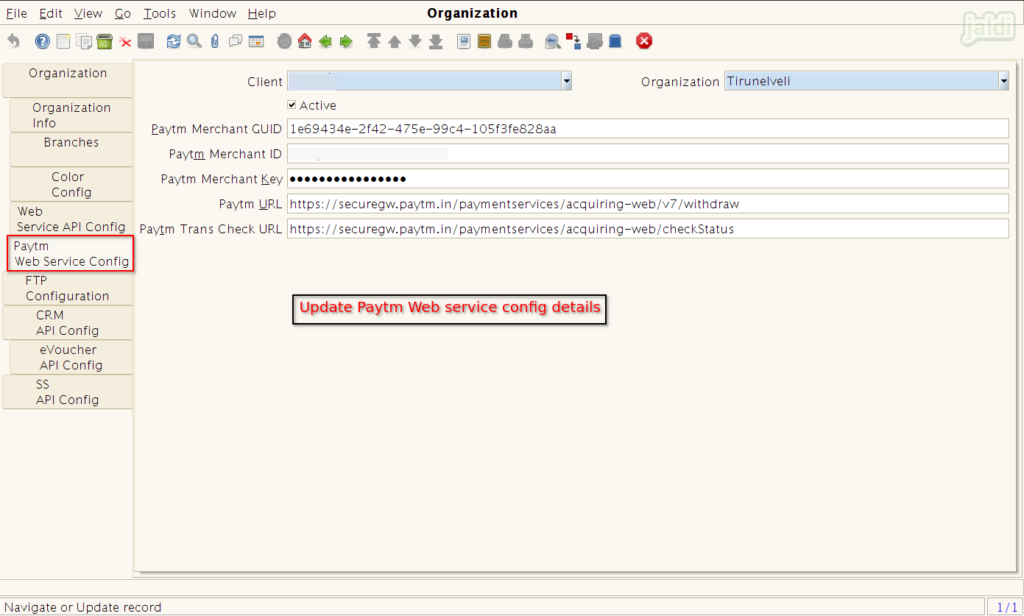Open the View menu
The image size is (1024, 616).
click(88, 13)
